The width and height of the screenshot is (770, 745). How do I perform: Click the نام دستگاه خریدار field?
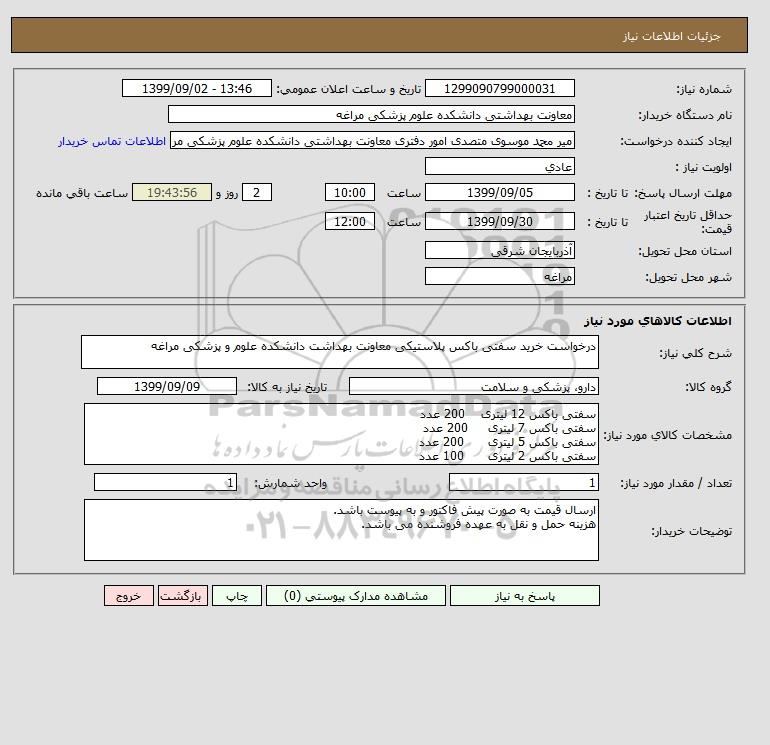coord(371,114)
